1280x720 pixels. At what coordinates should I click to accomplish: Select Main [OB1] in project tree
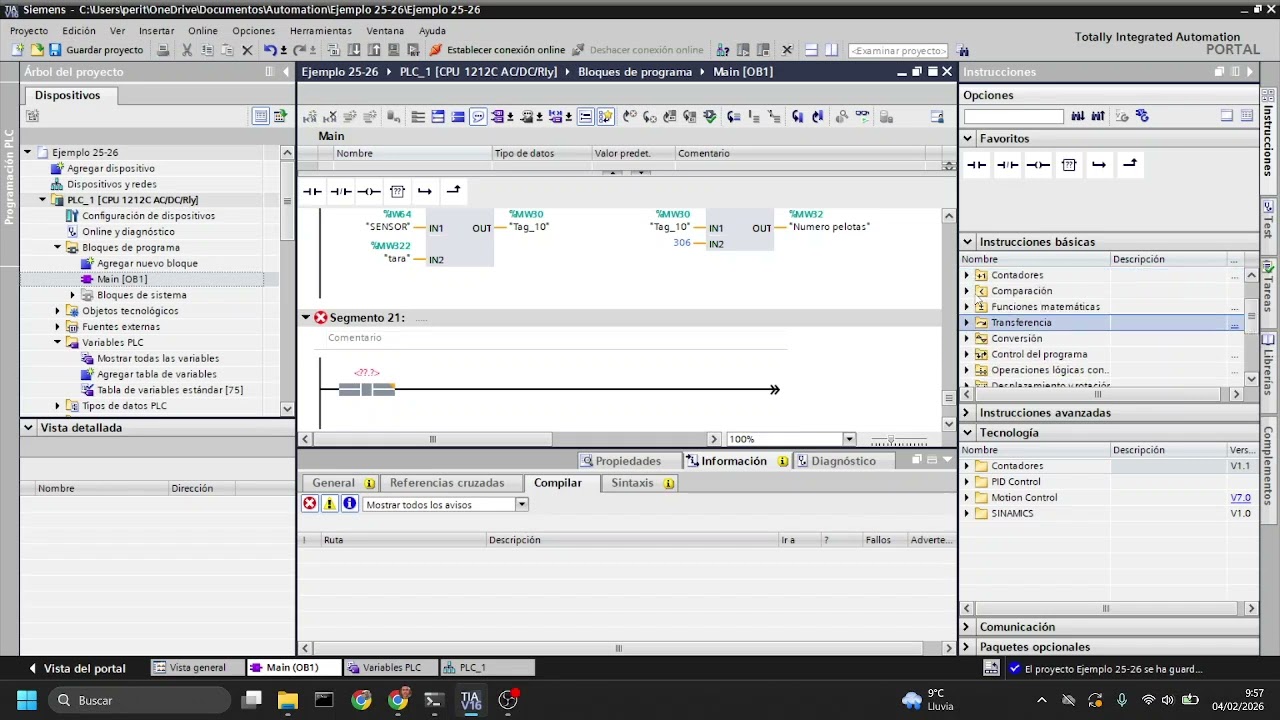122,279
